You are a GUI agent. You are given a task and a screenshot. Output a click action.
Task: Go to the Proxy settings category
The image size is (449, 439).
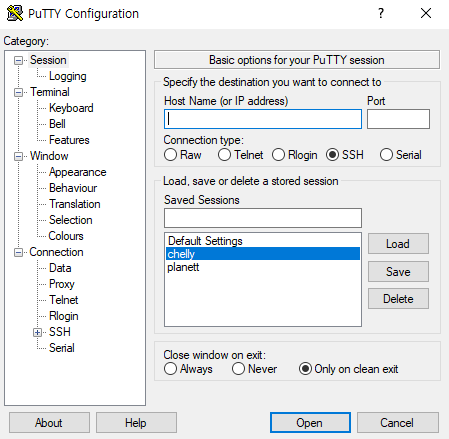(62, 284)
